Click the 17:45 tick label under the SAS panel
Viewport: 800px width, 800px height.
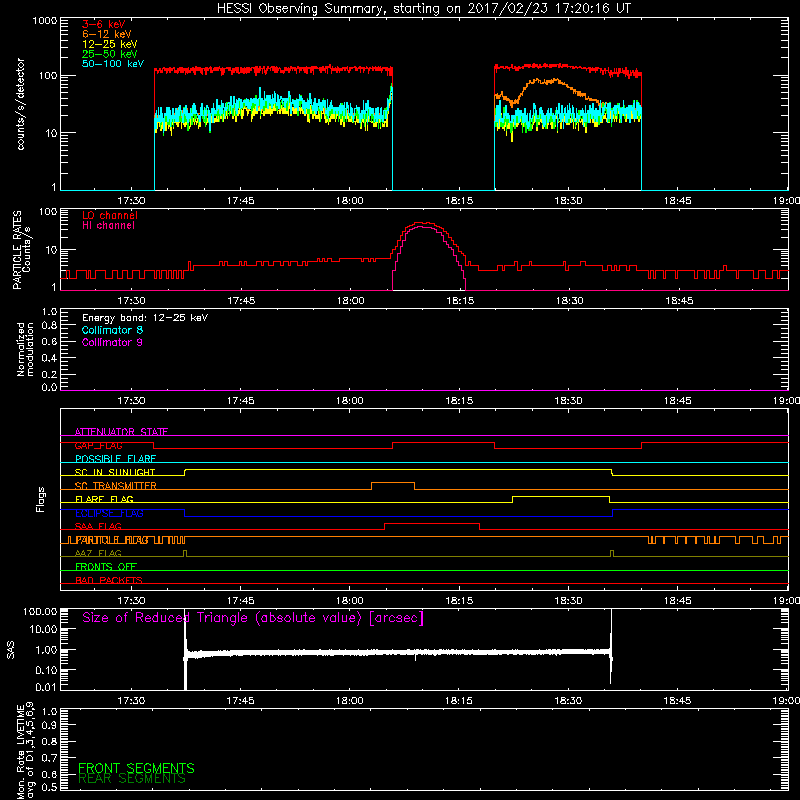240,701
